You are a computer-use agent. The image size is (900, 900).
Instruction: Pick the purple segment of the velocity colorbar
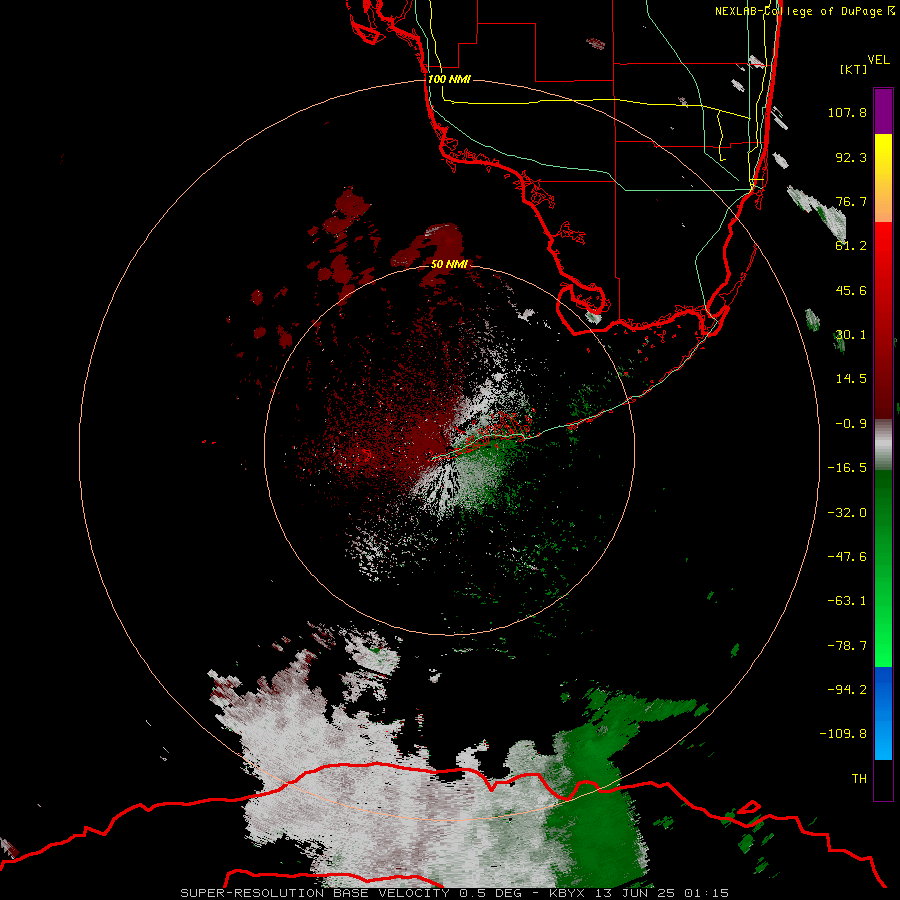883,111
